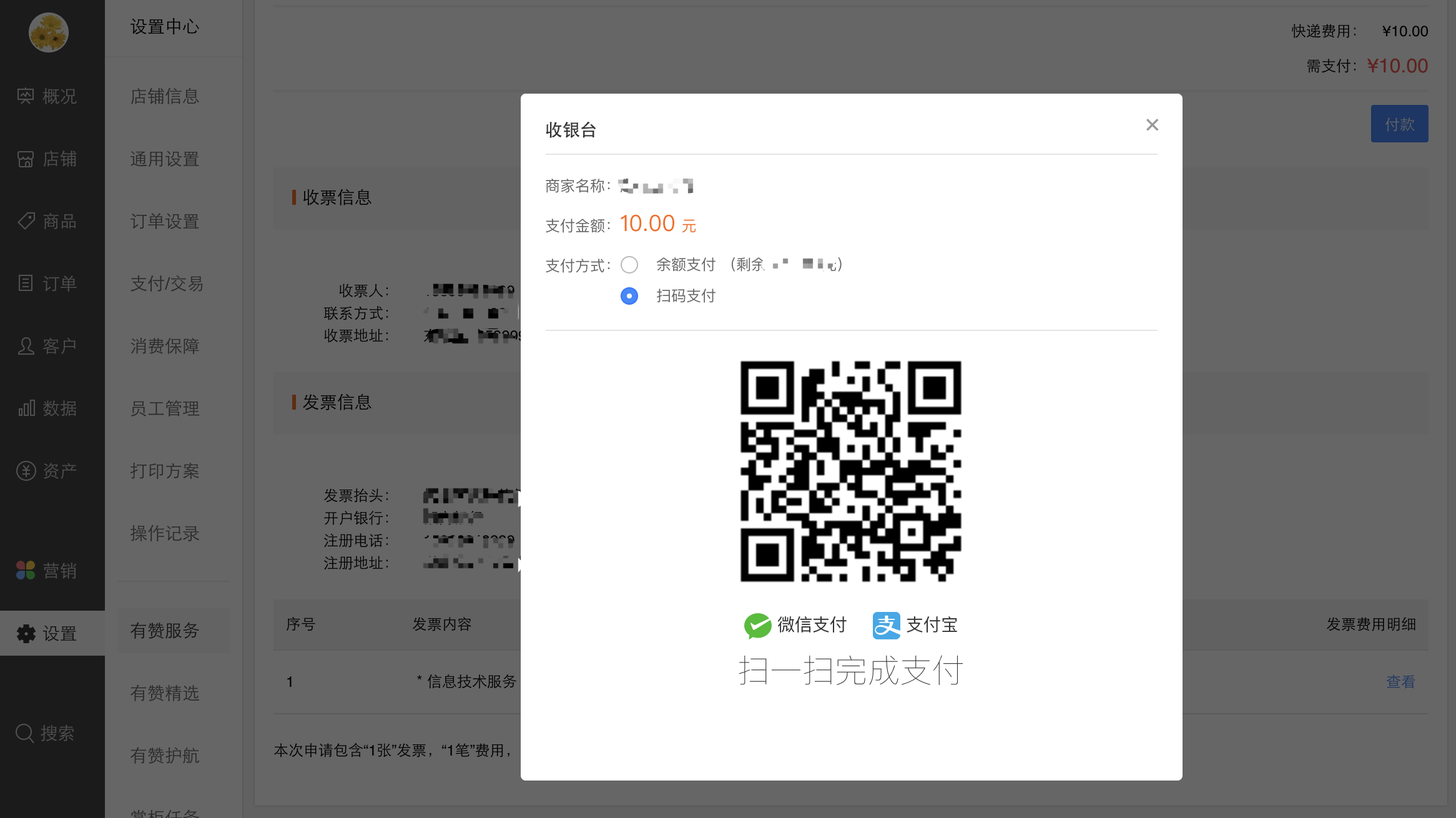
Task: Click 设置中心 header text
Action: [x=165, y=27]
